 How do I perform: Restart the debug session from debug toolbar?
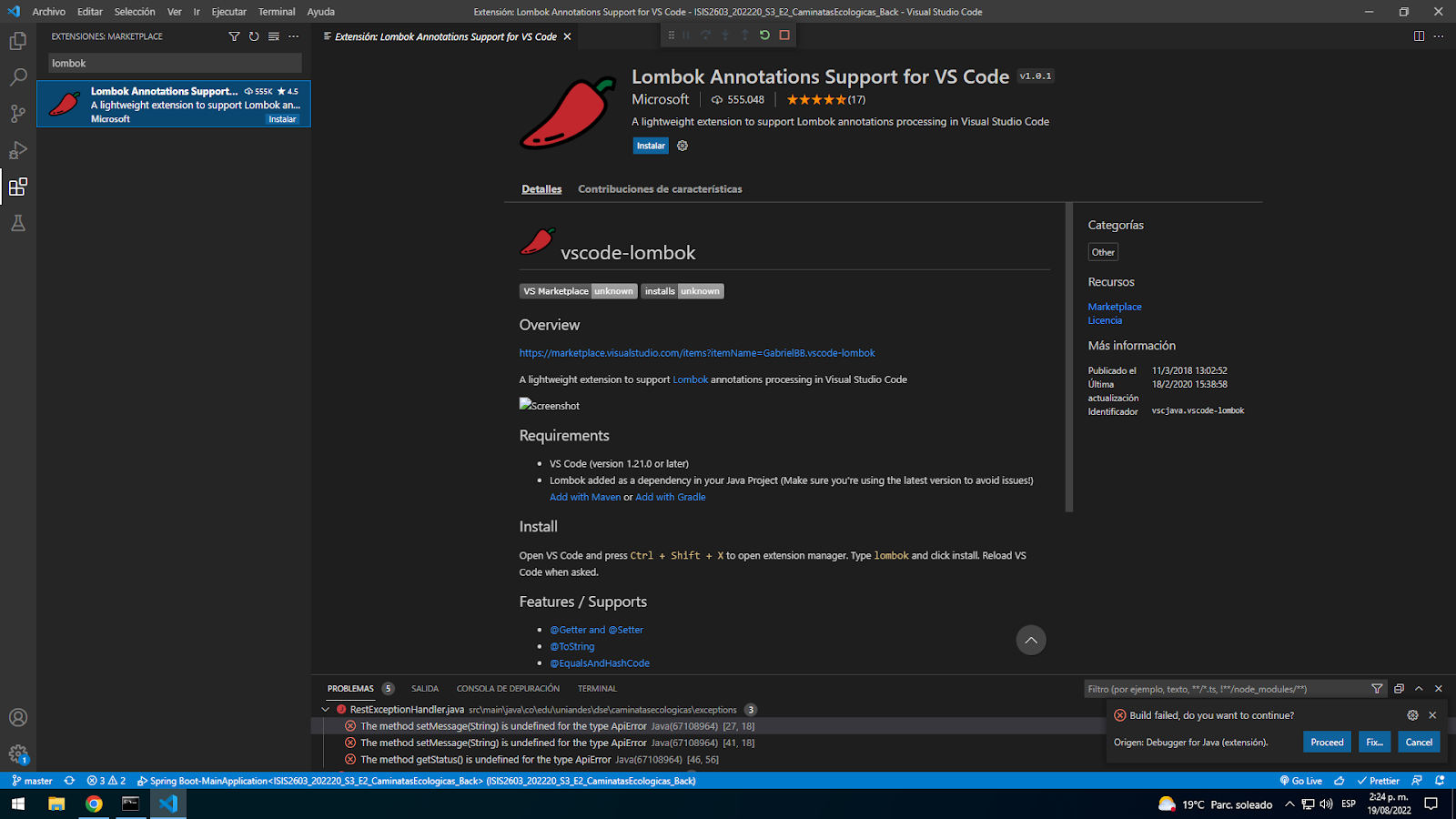pos(764,35)
